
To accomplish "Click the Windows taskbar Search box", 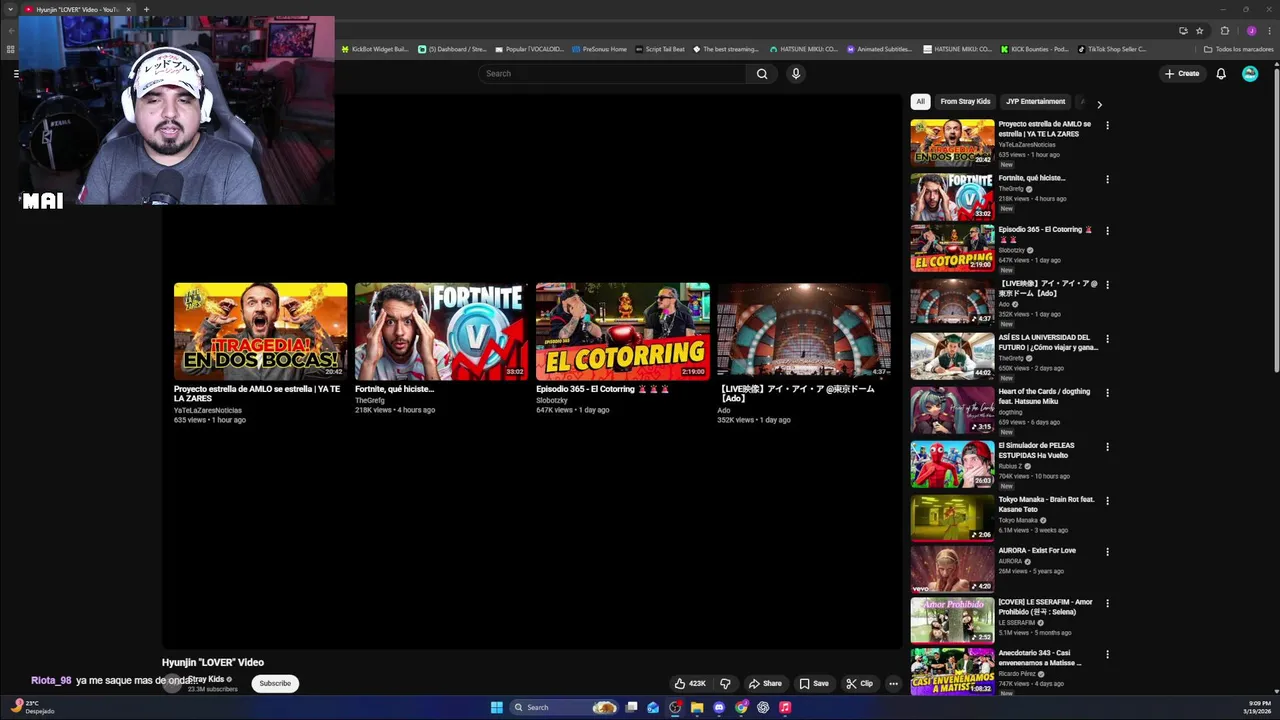I will tap(563, 707).
